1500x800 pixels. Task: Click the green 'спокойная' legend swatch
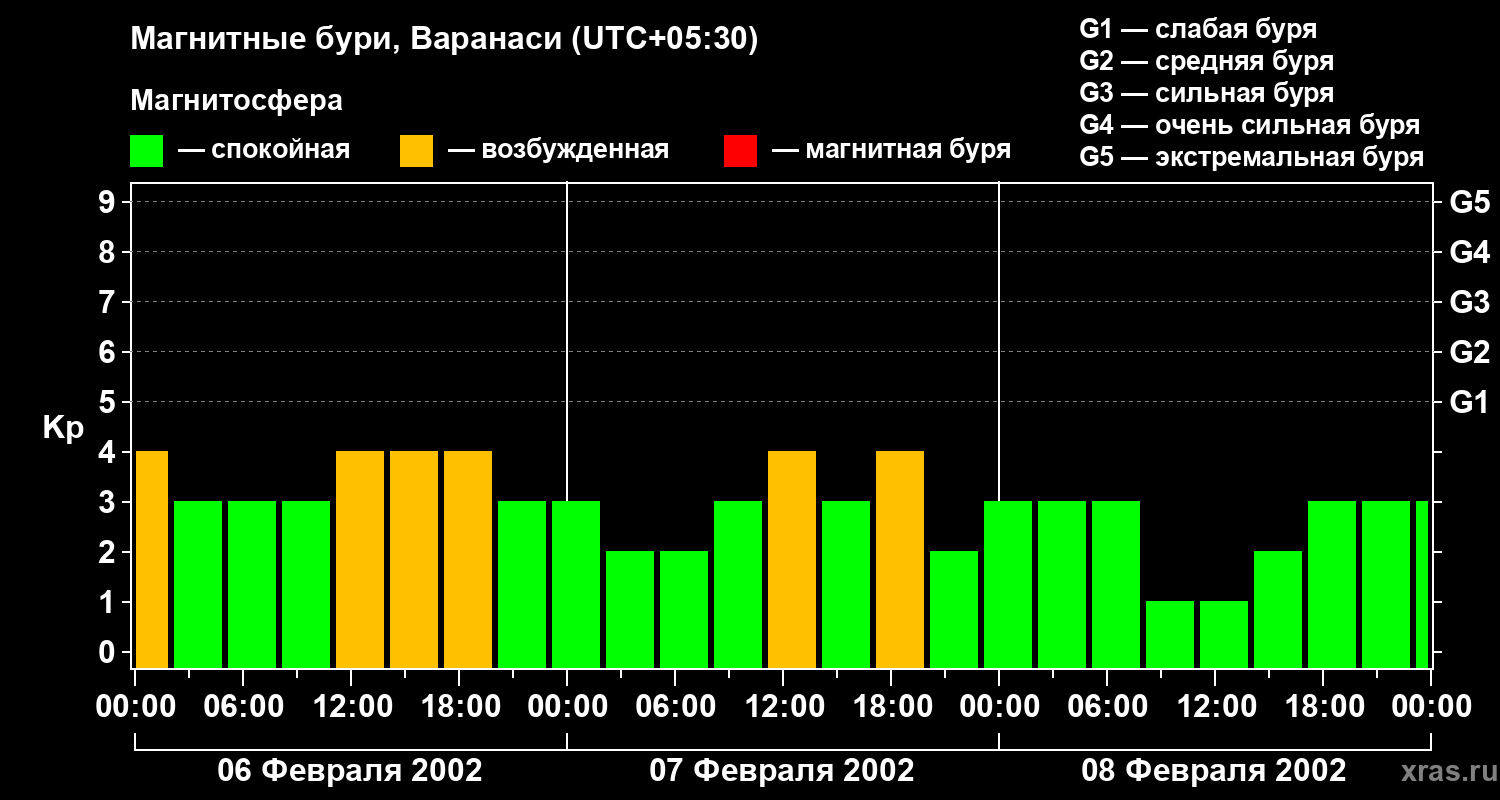pyautogui.click(x=147, y=151)
